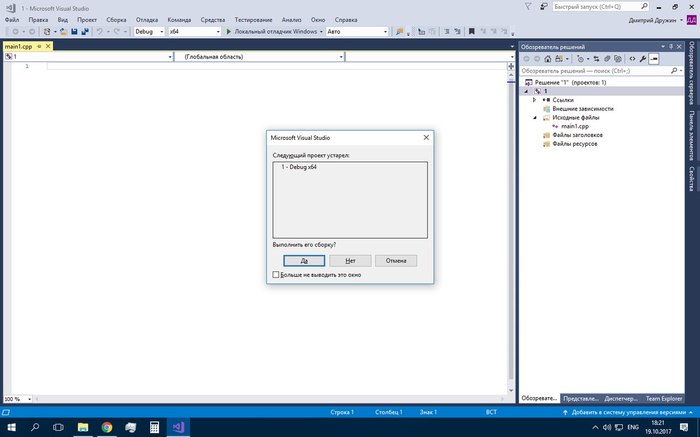Collapse the Исходные файлы tree node

point(534,118)
